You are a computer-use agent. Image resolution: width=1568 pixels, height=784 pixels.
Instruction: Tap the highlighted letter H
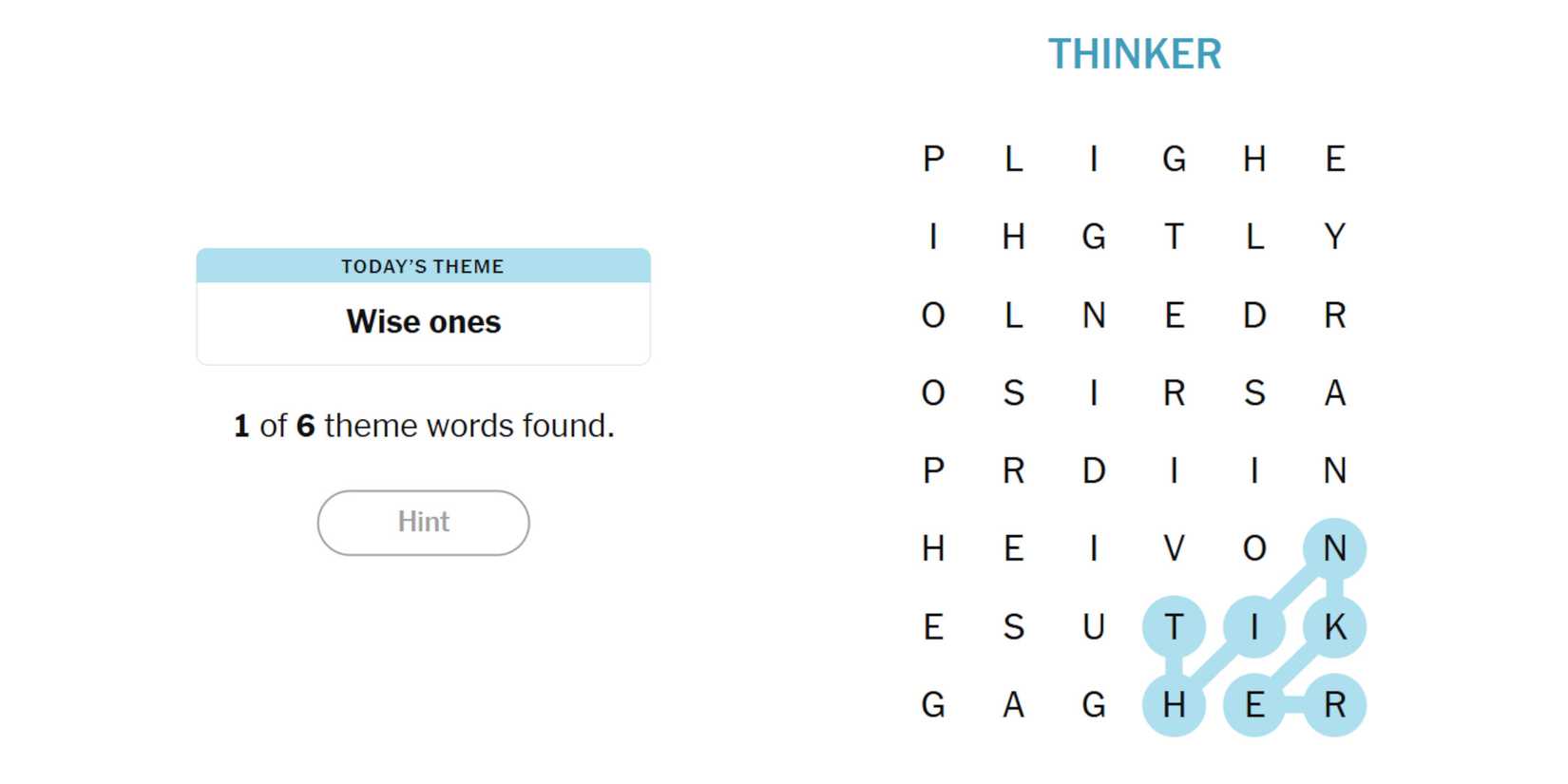pos(1174,705)
